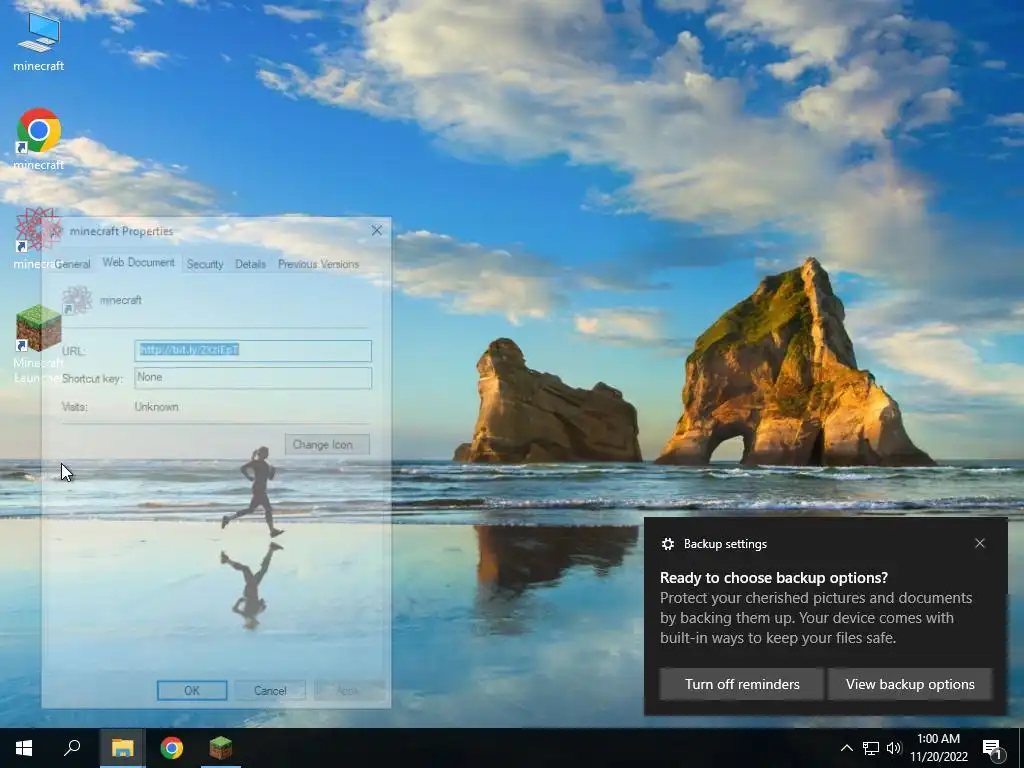Open the taskbar clock and date
The image size is (1024, 768).
pyautogui.click(x=938, y=748)
